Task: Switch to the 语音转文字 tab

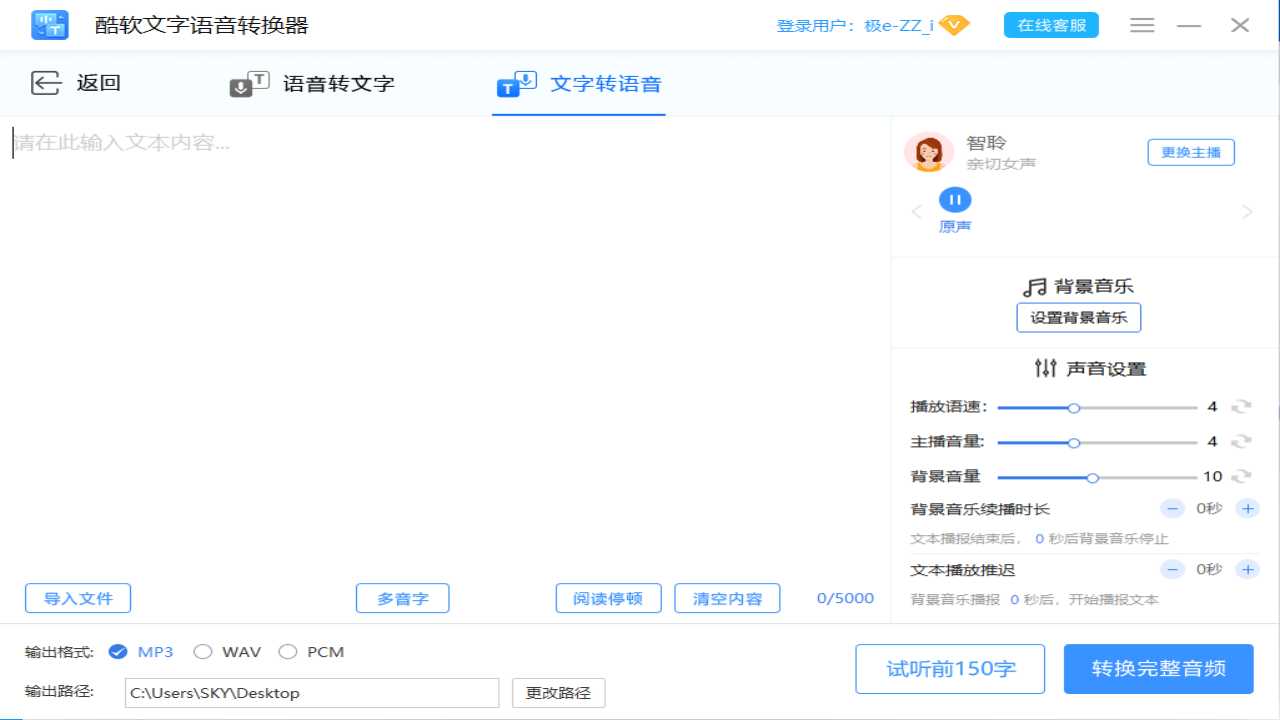Action: click(x=312, y=85)
